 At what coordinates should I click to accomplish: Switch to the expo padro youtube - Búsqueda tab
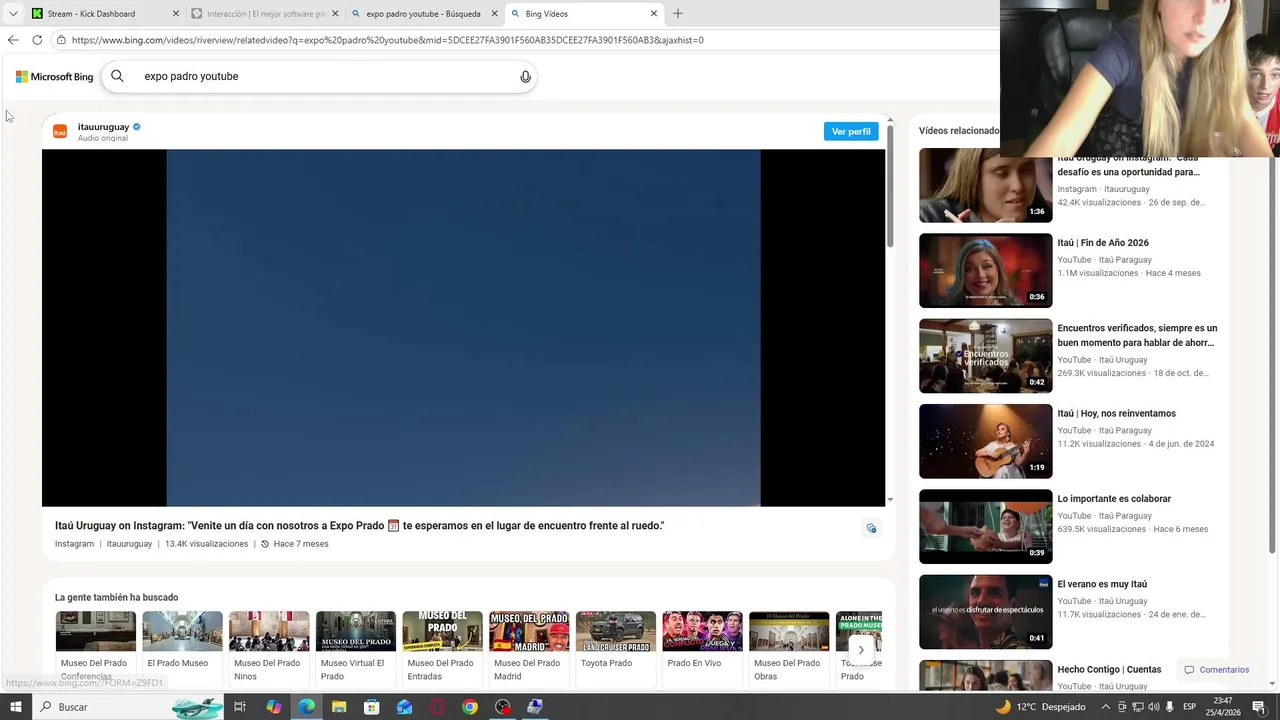(424, 14)
